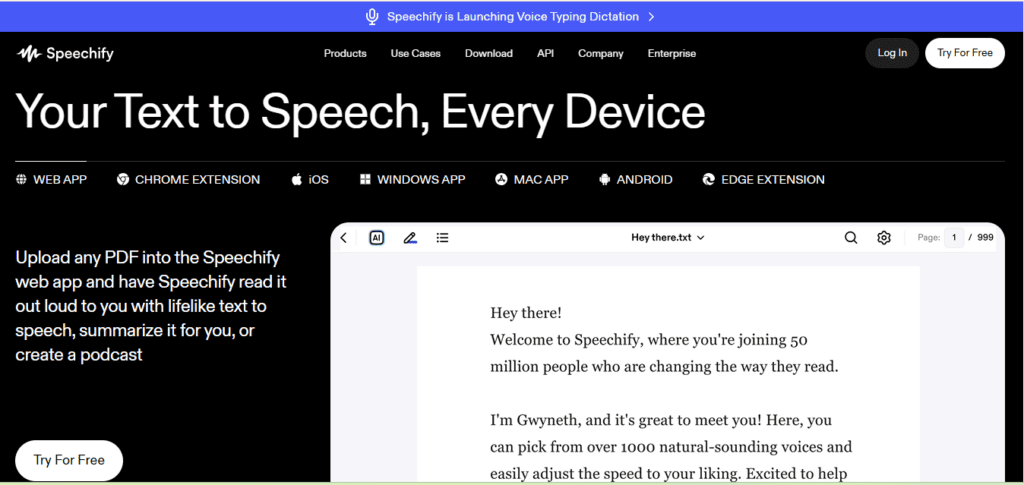Viewport: 1024px width, 485px height.
Task: Select the WEB APP tab
Action: (x=51, y=180)
